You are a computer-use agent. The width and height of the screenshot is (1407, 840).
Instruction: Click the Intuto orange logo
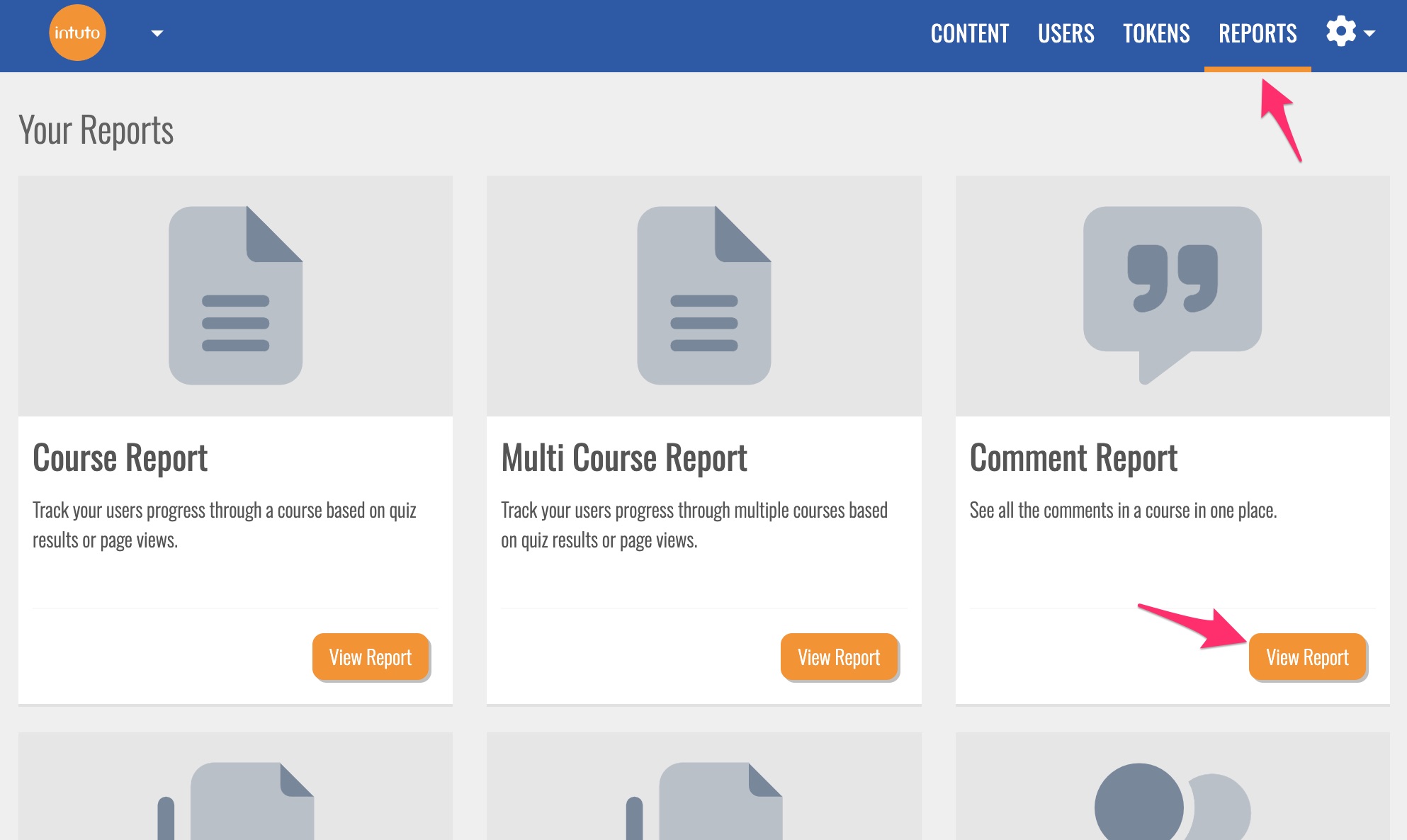[x=77, y=33]
